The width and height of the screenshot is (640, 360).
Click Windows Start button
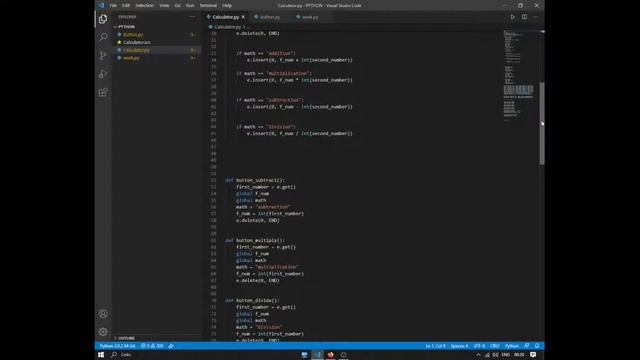pyautogui.click(x=101, y=355)
